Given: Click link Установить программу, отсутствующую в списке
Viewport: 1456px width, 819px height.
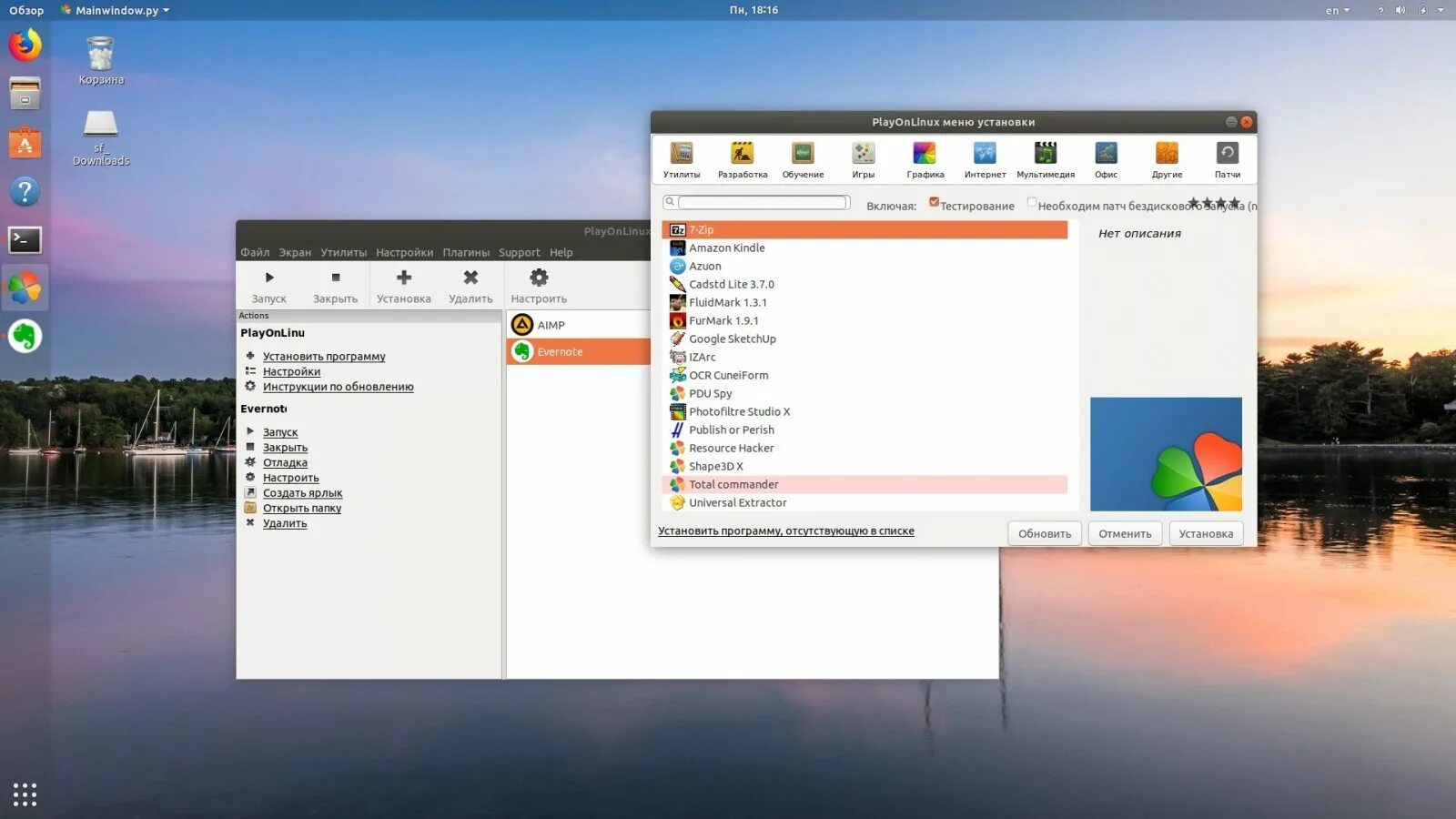Looking at the screenshot, I should click(x=786, y=531).
